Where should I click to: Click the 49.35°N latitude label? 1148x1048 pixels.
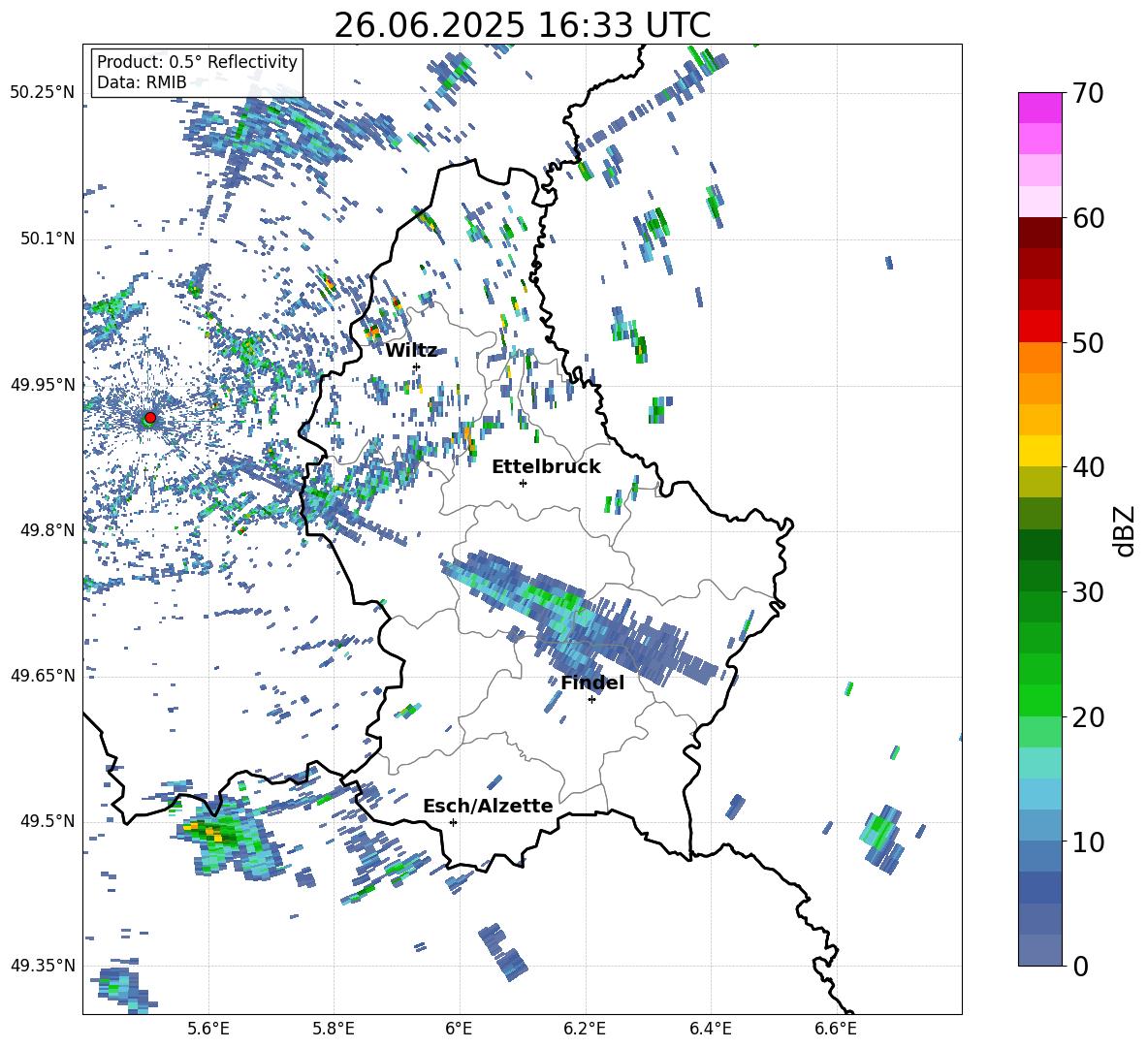(x=43, y=966)
